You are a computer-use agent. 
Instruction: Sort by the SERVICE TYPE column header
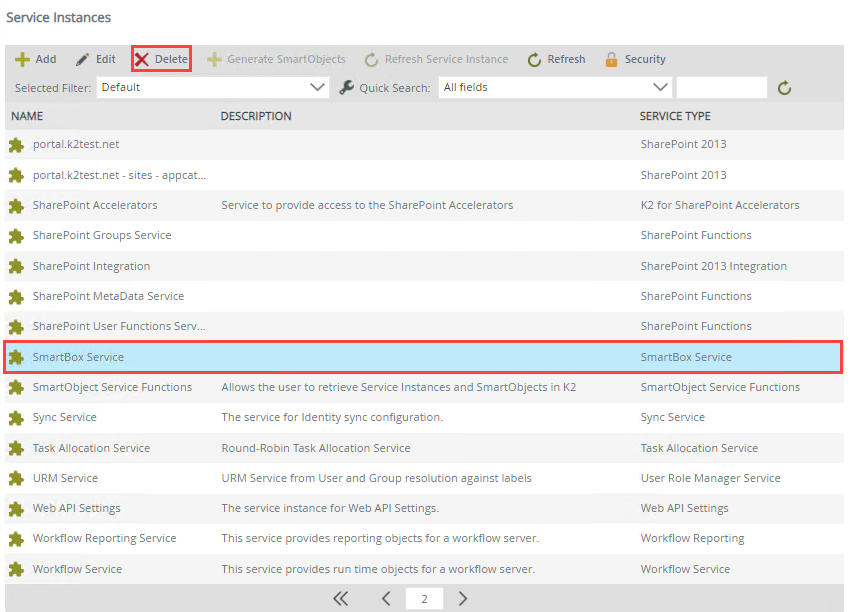coord(675,116)
